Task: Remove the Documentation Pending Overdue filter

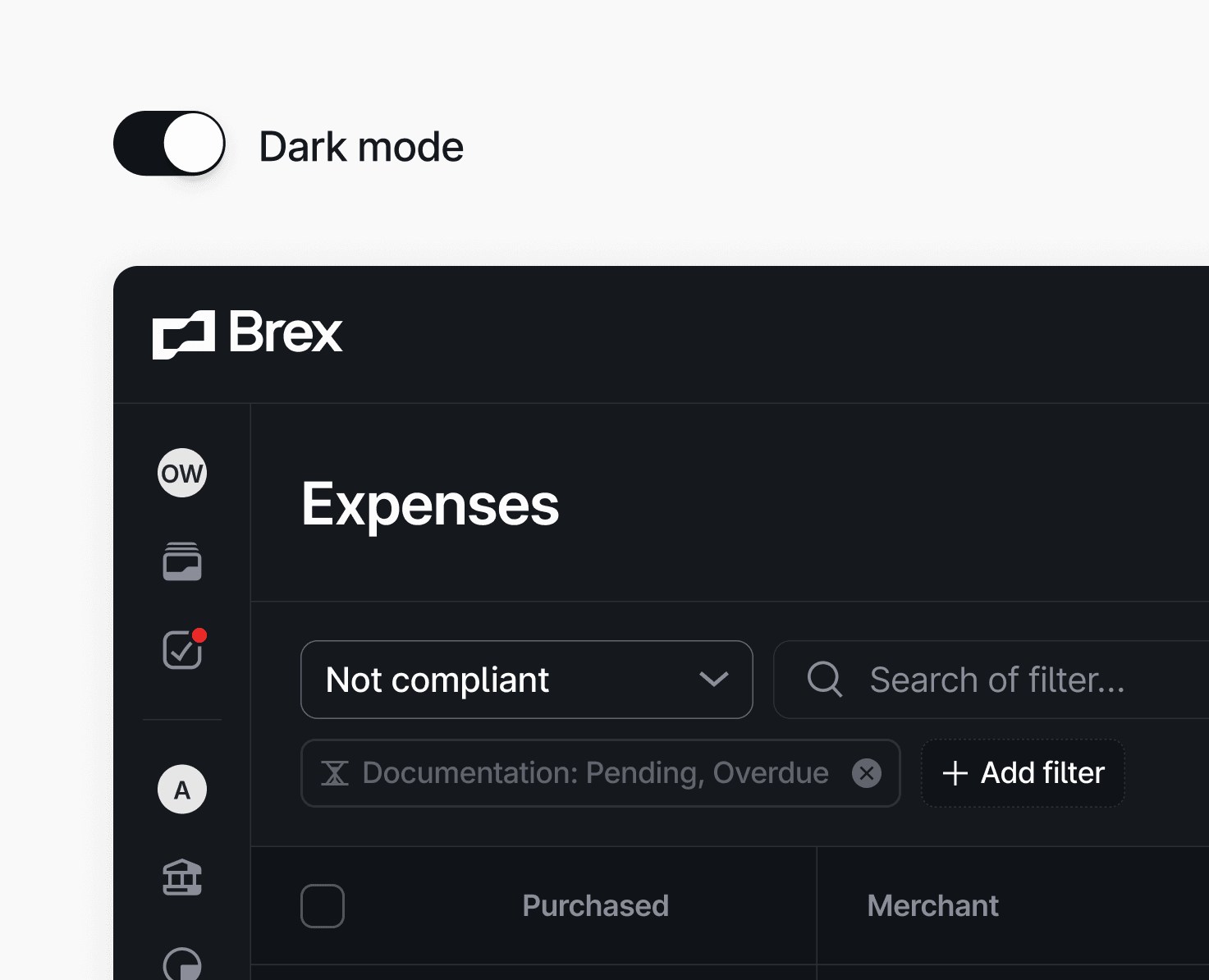Action: click(x=867, y=772)
